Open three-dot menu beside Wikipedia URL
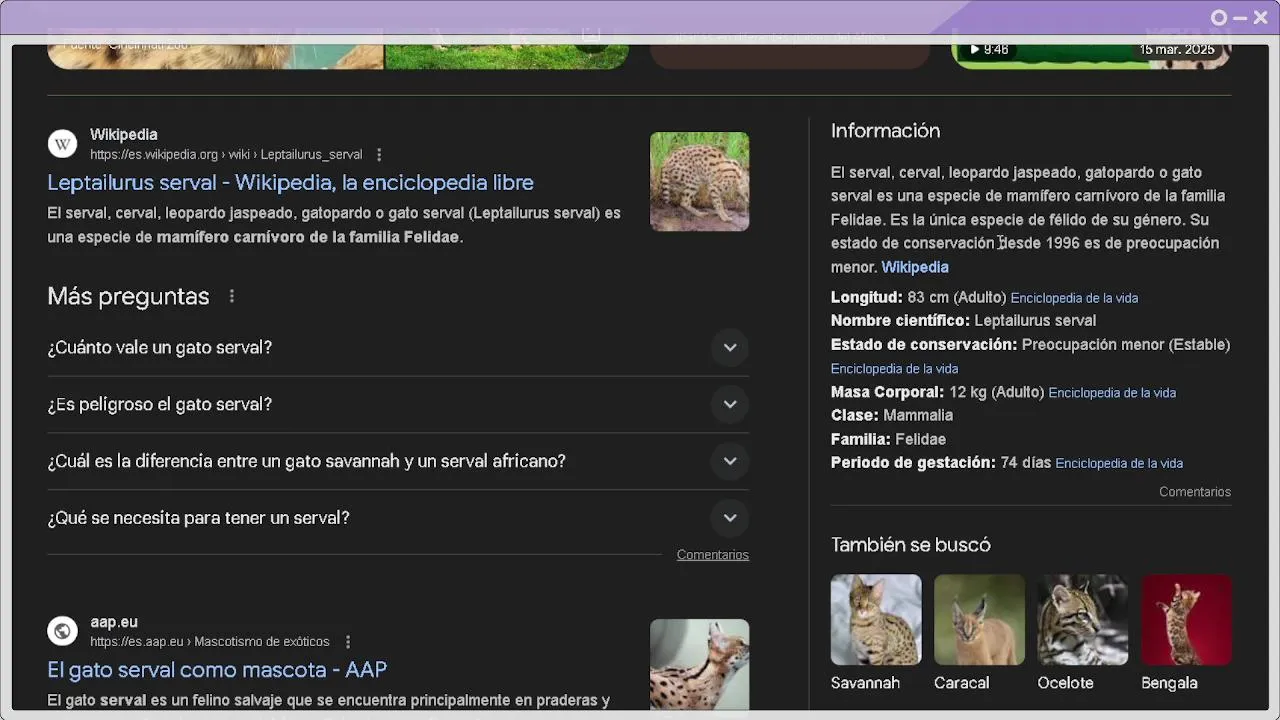 pos(379,155)
